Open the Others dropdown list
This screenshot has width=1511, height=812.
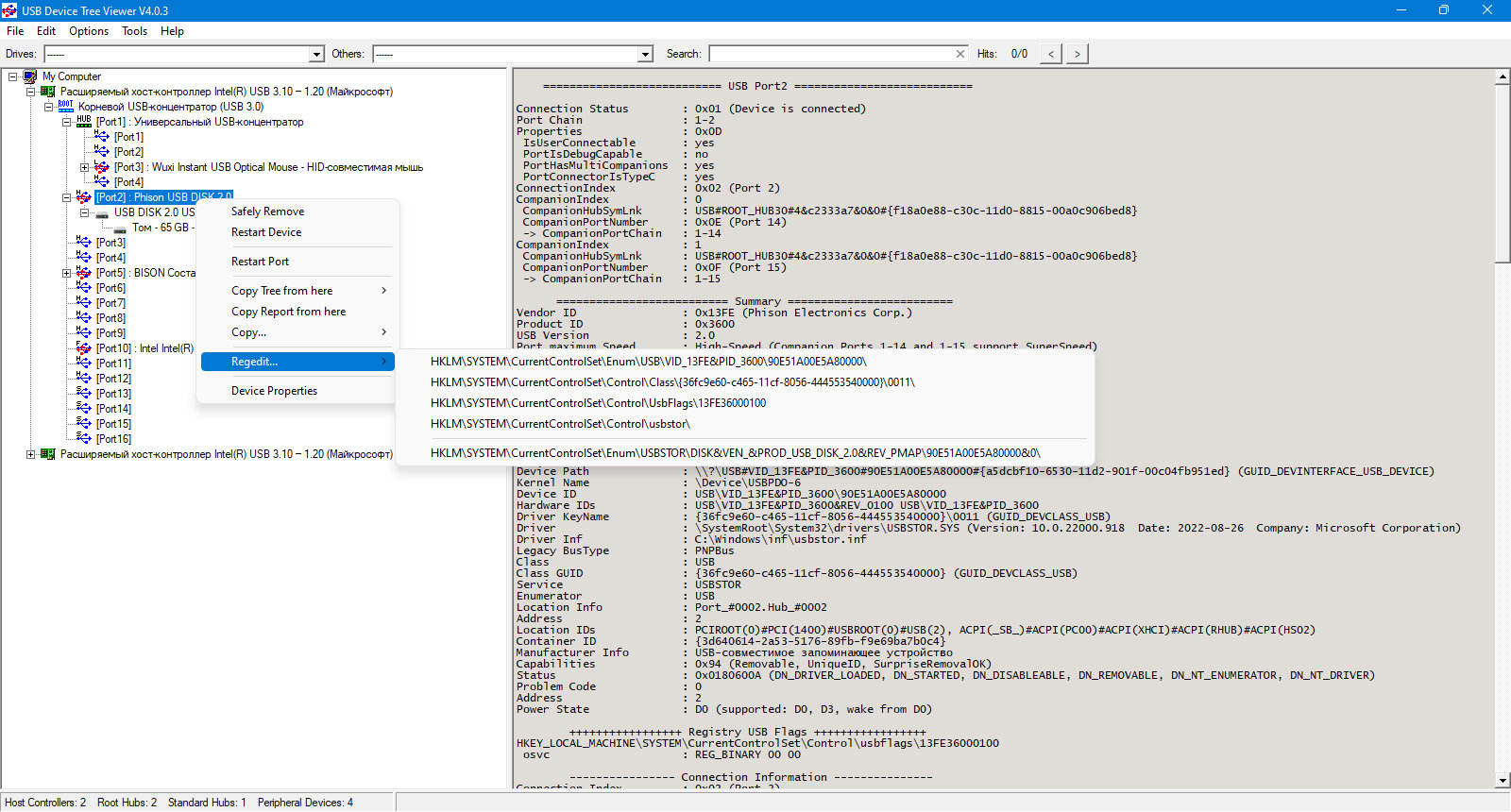point(646,55)
